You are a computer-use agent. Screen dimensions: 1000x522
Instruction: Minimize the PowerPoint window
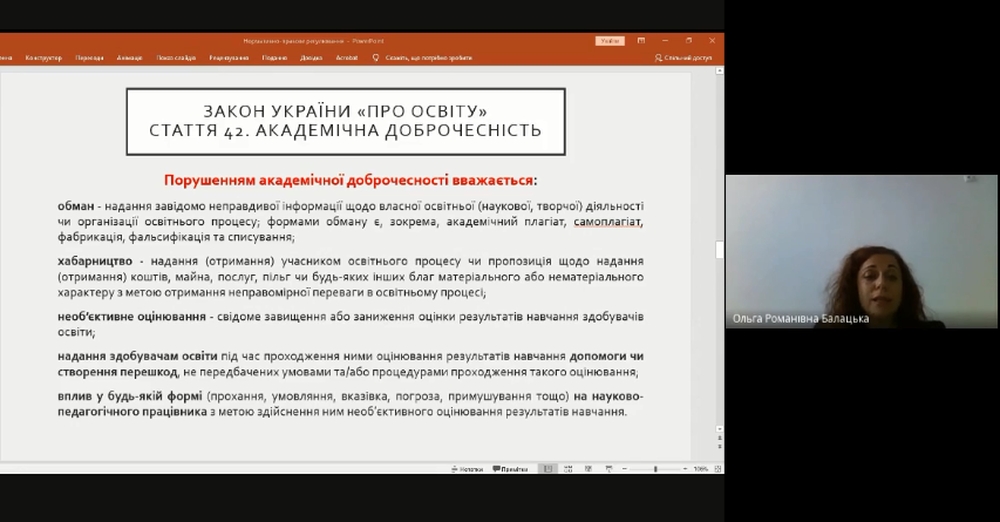tap(665, 41)
